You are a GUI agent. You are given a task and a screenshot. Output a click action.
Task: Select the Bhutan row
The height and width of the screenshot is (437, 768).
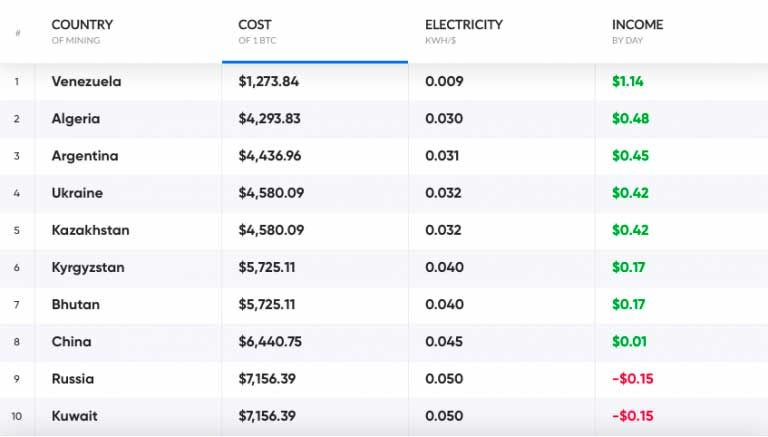pos(76,304)
